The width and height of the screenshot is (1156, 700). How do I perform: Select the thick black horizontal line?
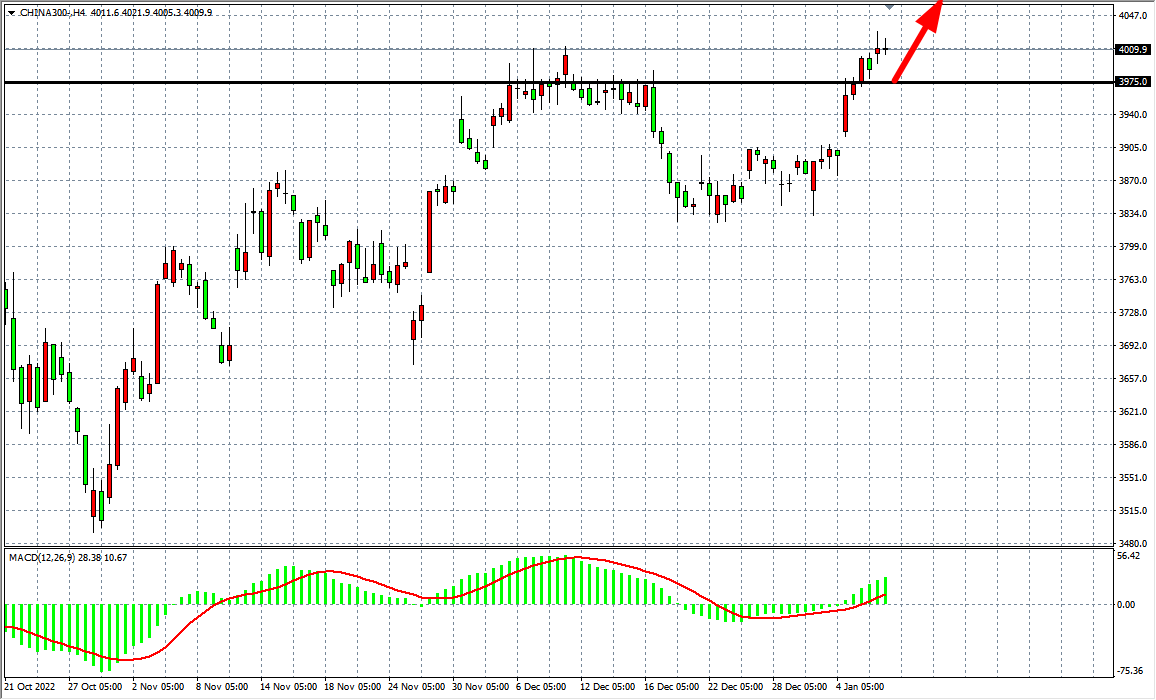pos(400,83)
